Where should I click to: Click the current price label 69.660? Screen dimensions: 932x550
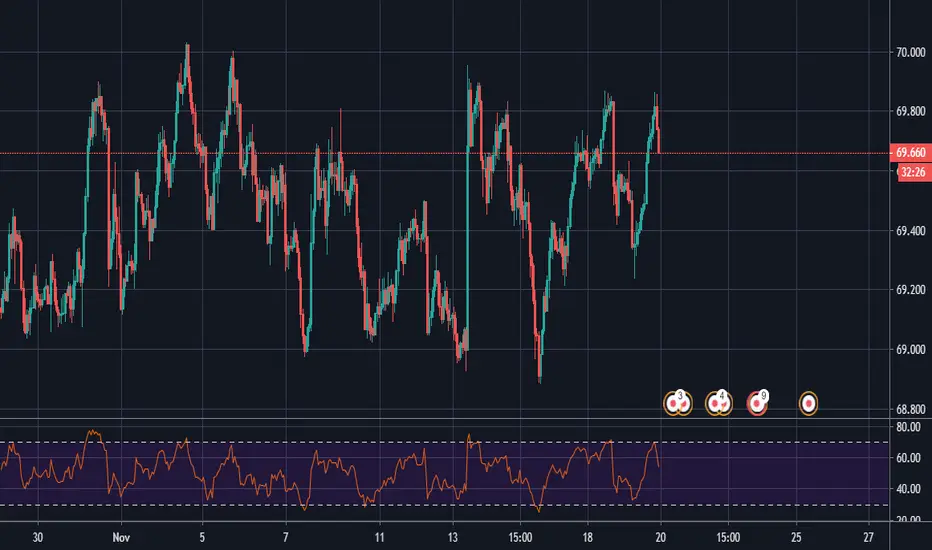(911, 153)
